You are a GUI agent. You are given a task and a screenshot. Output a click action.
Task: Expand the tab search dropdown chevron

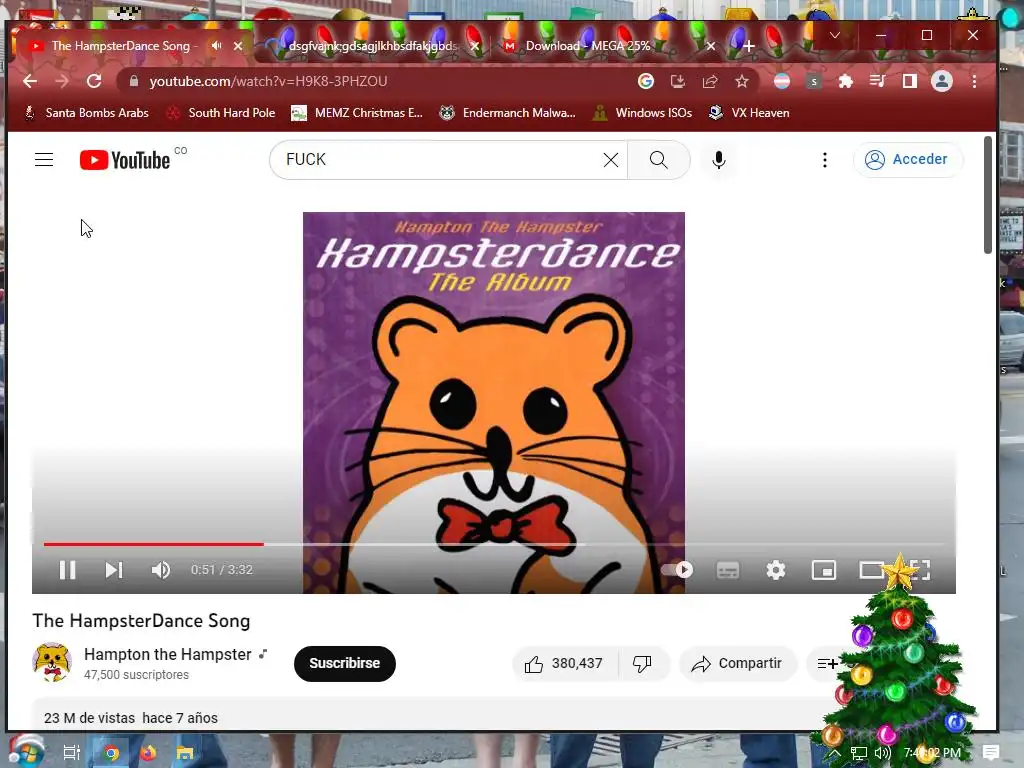click(x=835, y=35)
